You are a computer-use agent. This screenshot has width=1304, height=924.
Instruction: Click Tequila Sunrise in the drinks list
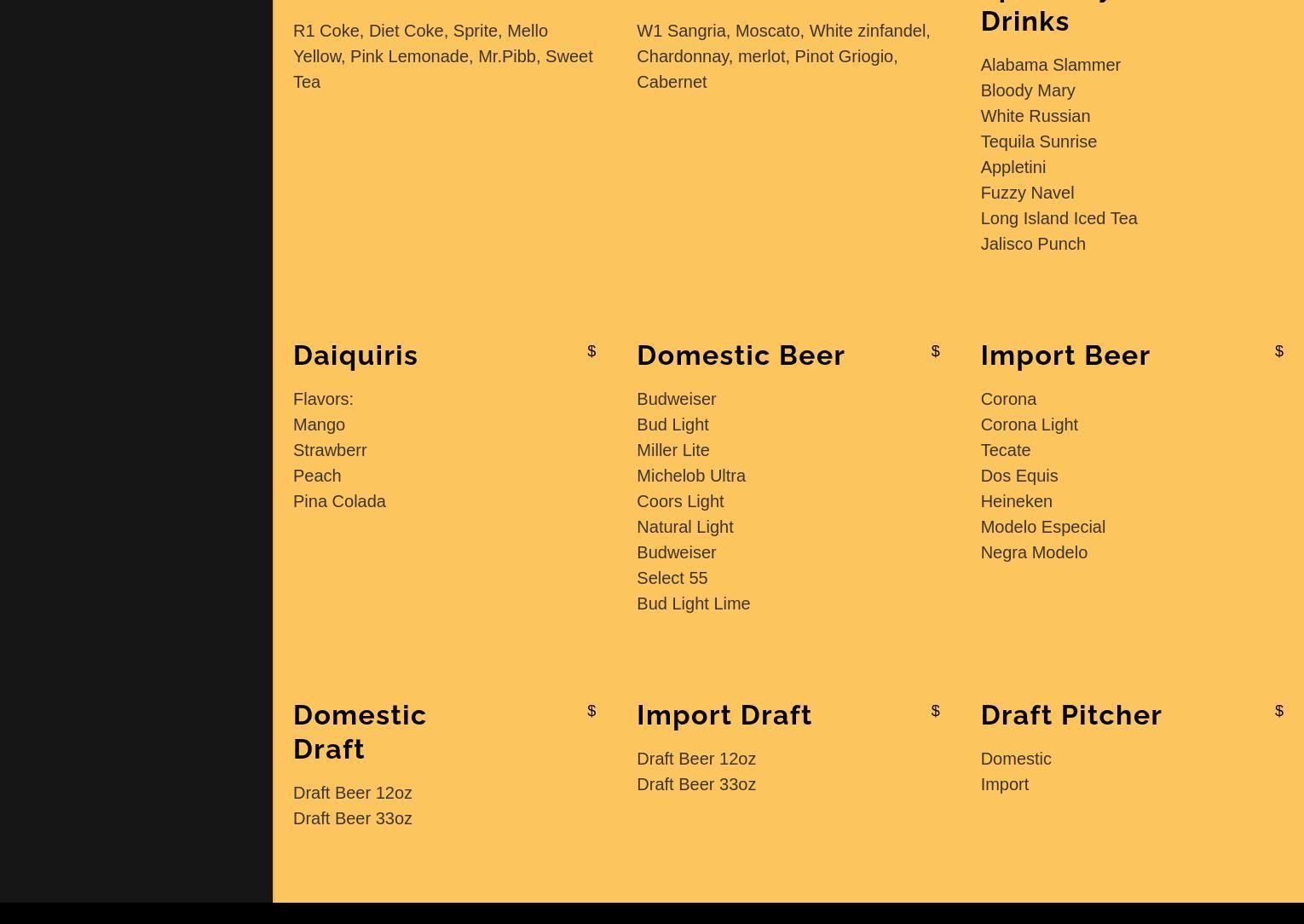point(1039,141)
